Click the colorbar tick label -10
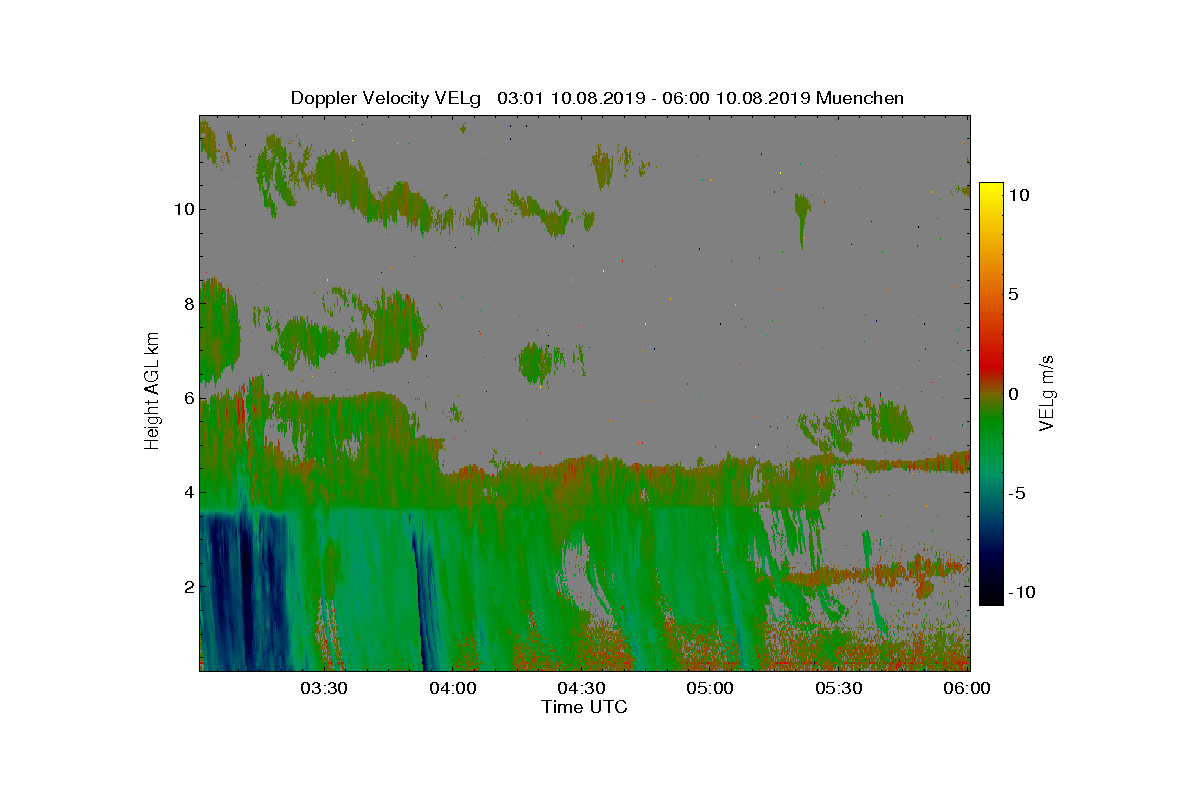The height and width of the screenshot is (800, 1200). [1020, 592]
